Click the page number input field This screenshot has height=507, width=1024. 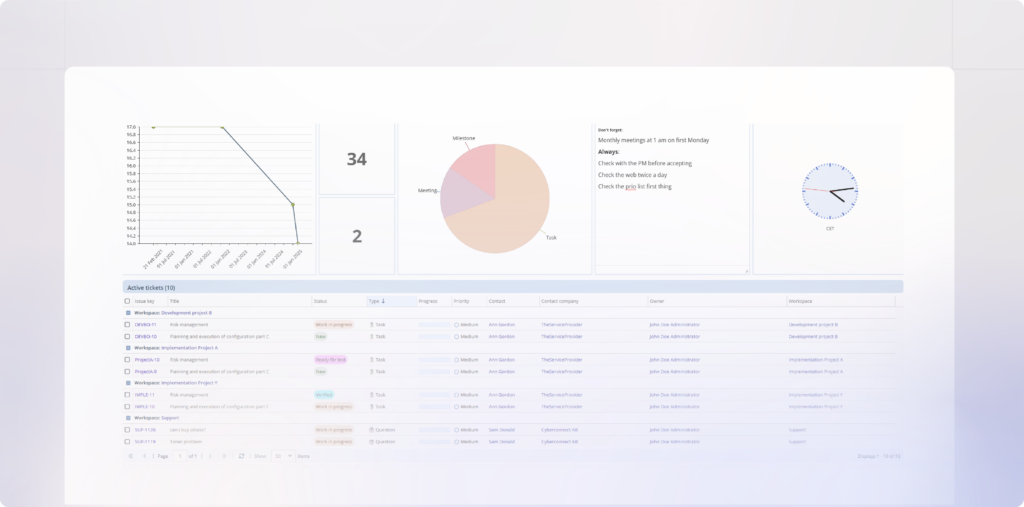point(180,456)
